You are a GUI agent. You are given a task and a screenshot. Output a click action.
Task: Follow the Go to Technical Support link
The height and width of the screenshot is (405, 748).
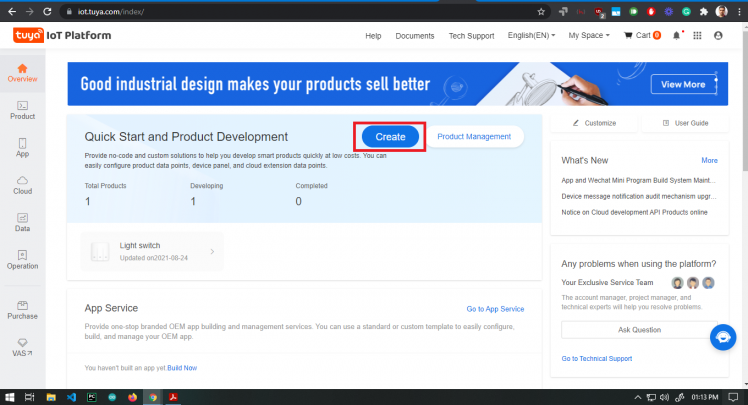pos(596,358)
